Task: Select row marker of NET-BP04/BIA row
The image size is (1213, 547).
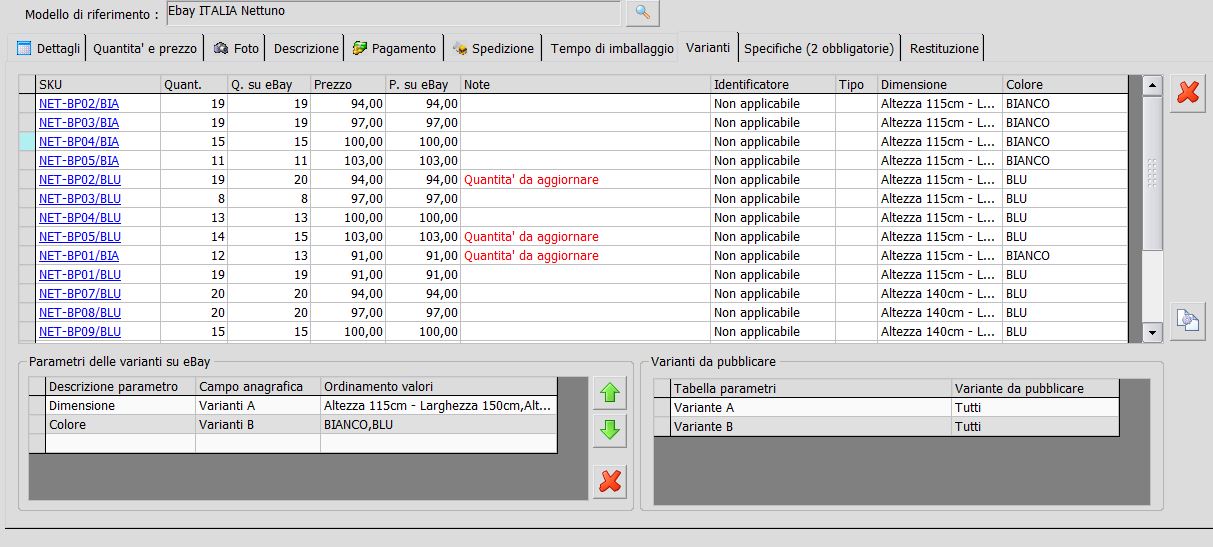Action: (x=27, y=141)
